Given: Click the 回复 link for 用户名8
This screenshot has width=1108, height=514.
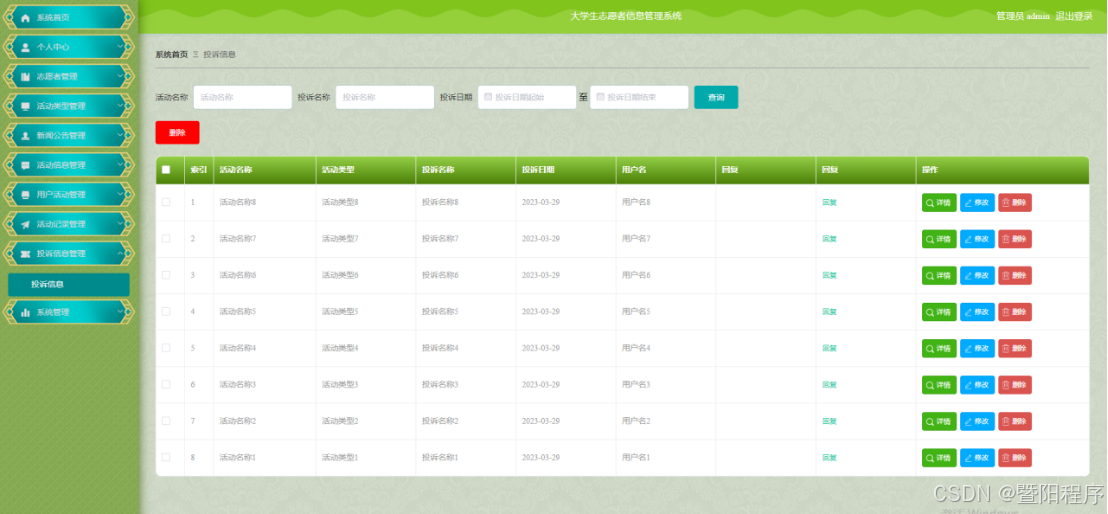Looking at the screenshot, I should click(829, 202).
